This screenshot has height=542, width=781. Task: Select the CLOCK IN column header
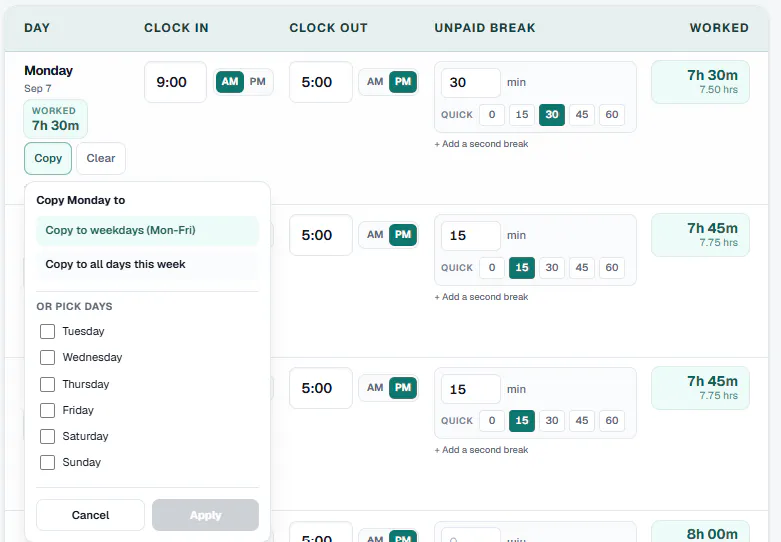176,28
